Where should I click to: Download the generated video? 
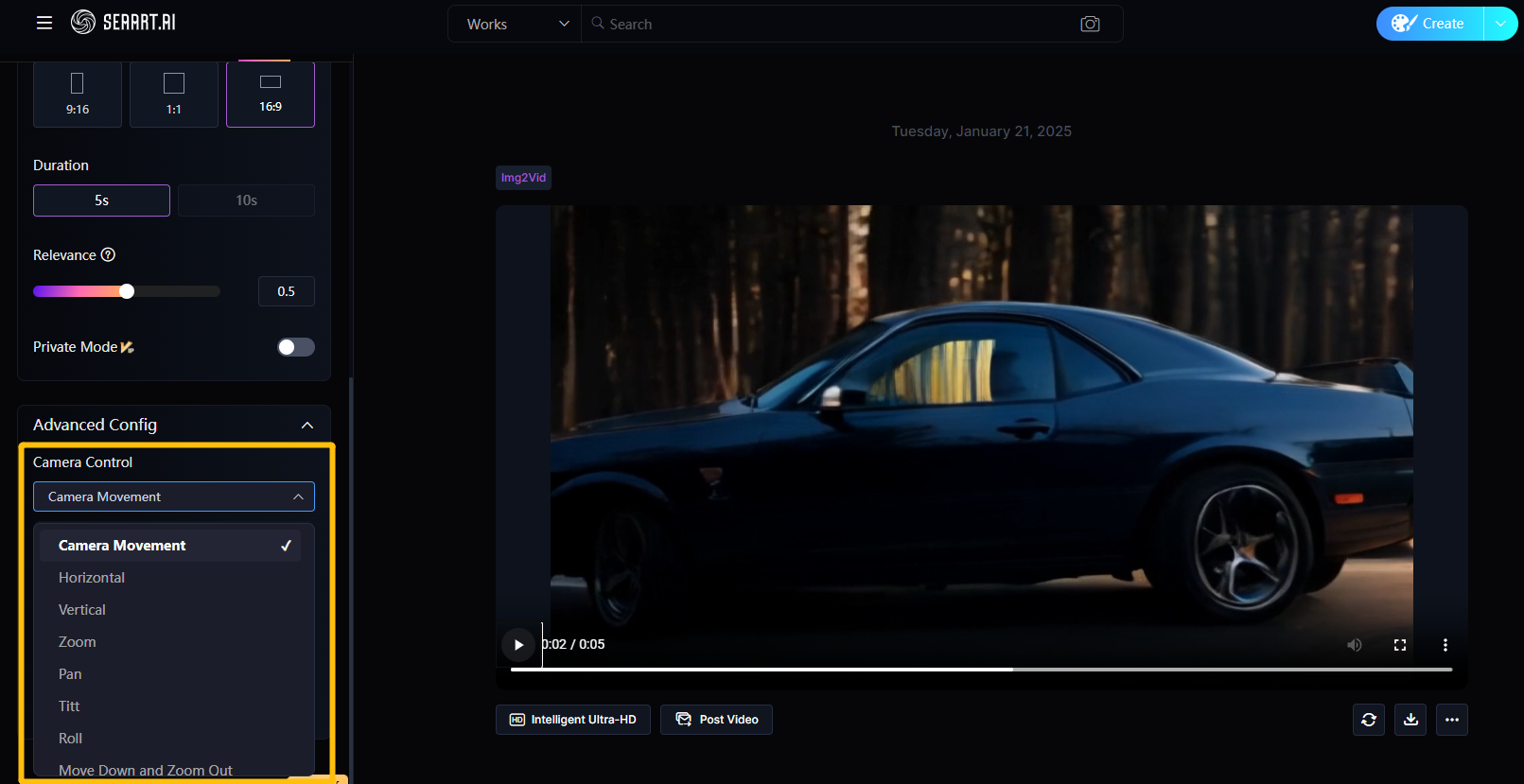point(1410,720)
